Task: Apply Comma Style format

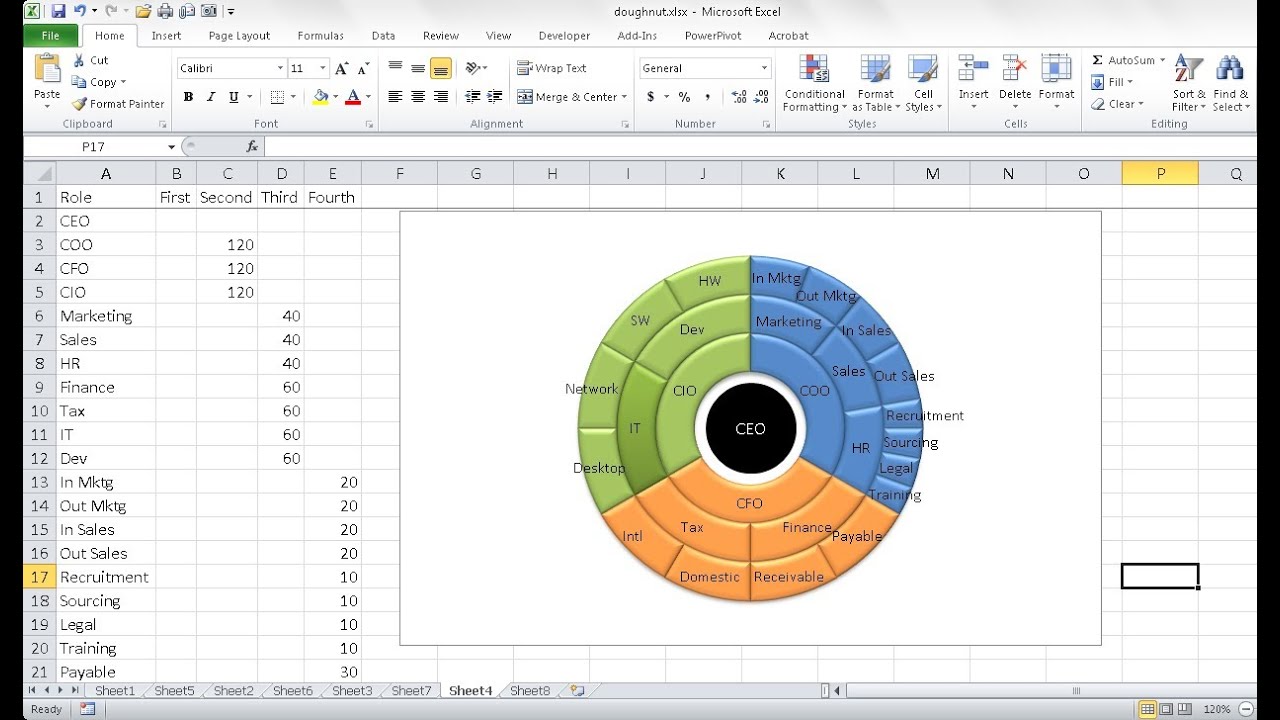Action: click(x=708, y=97)
